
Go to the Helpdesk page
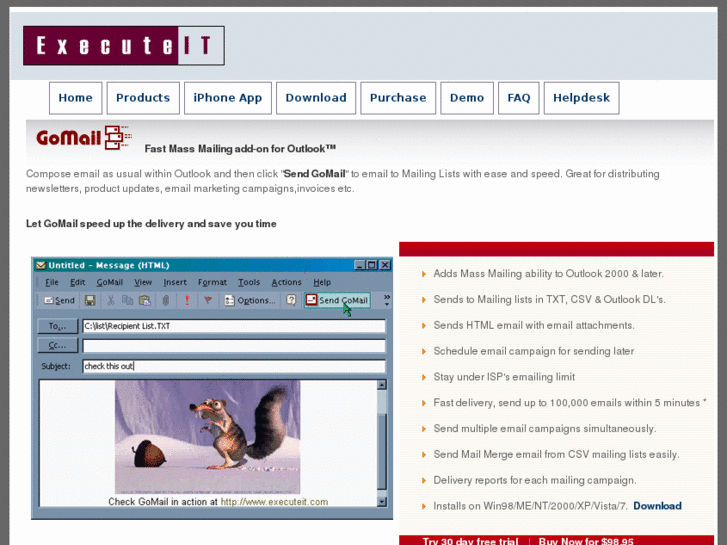click(581, 98)
